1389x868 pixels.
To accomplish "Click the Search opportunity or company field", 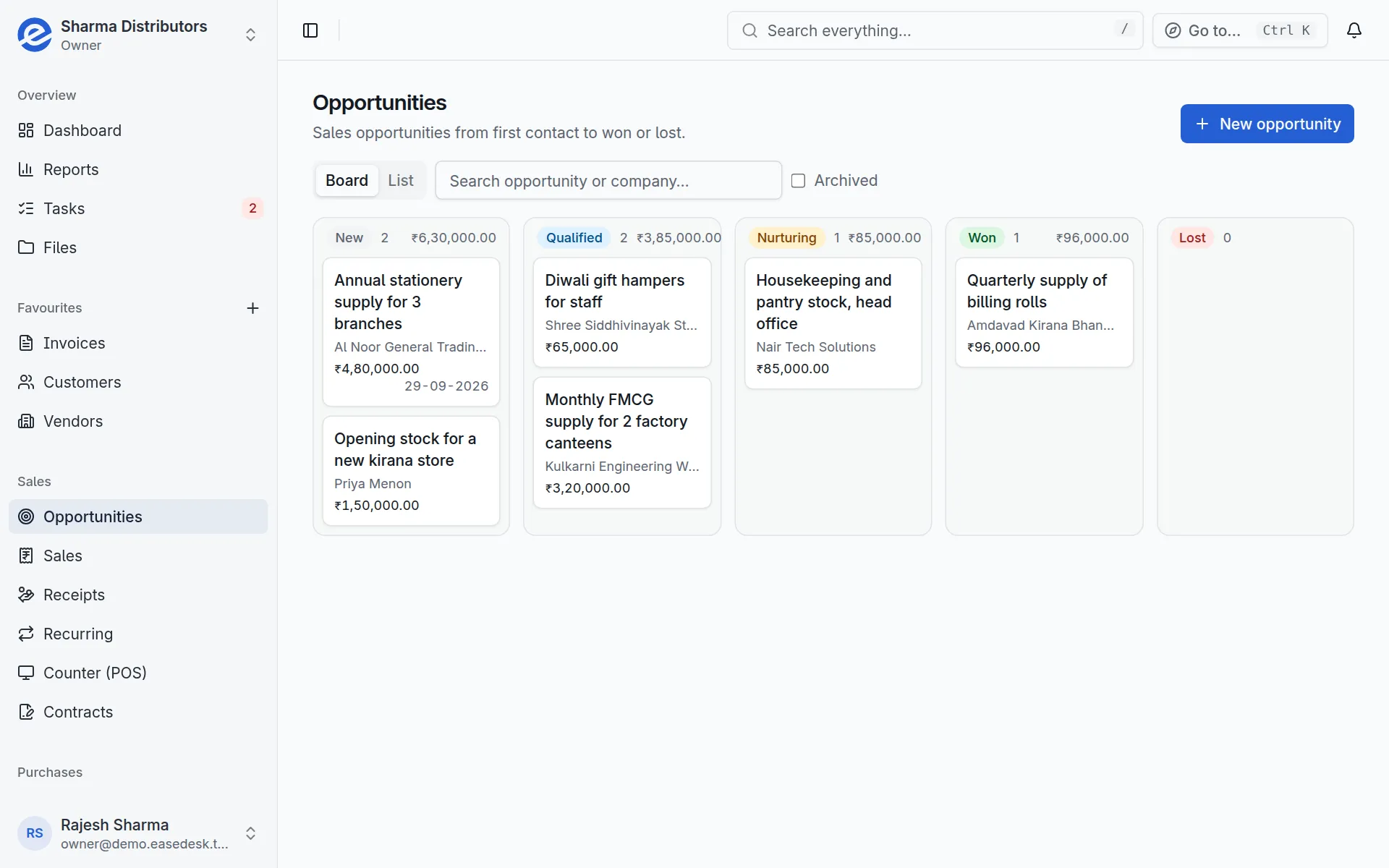I will coord(608,180).
